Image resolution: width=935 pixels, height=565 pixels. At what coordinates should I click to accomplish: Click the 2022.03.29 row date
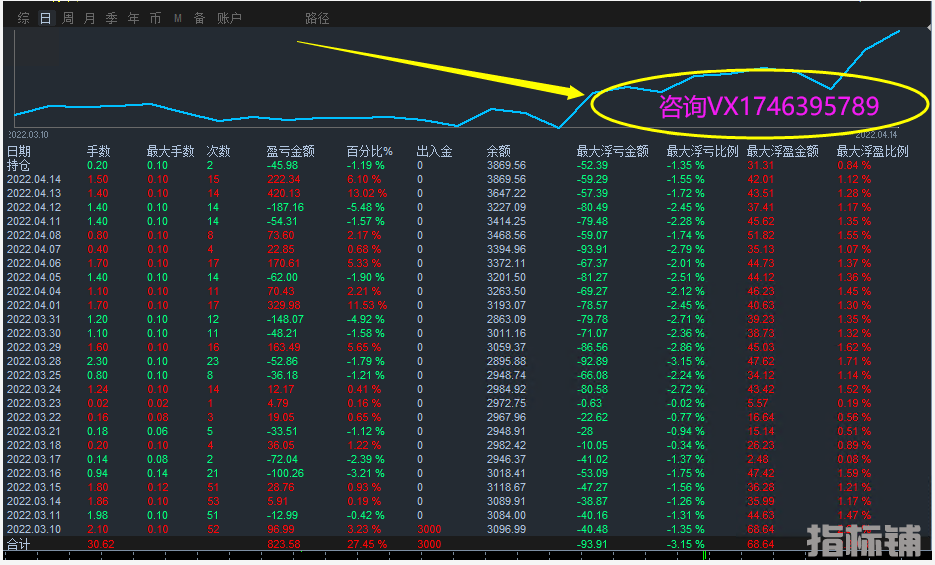pyautogui.click(x=33, y=347)
